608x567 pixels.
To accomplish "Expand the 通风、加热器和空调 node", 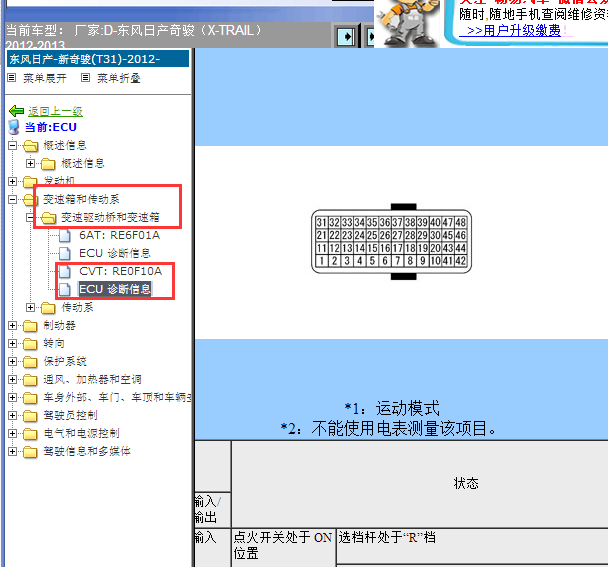I will pyautogui.click(x=12, y=379).
